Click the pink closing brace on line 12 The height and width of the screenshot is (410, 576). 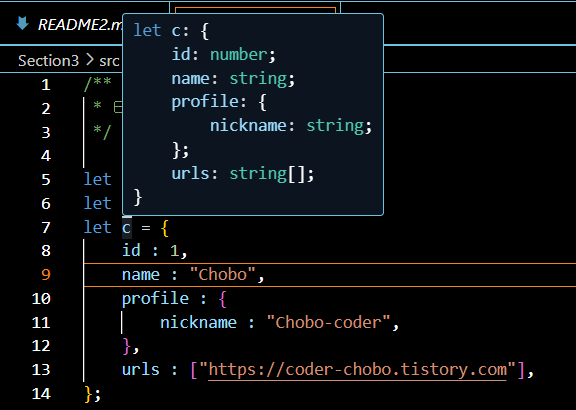[127, 346]
